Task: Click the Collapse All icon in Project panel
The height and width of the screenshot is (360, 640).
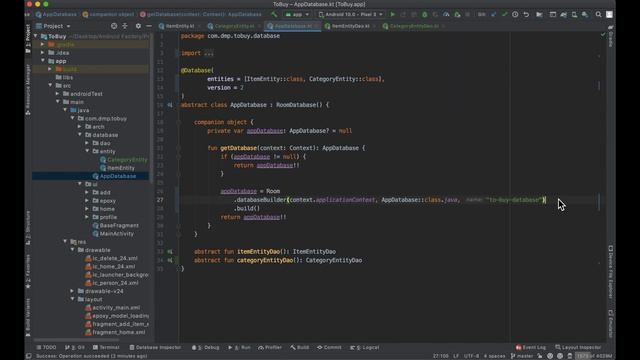Action: 125,26
